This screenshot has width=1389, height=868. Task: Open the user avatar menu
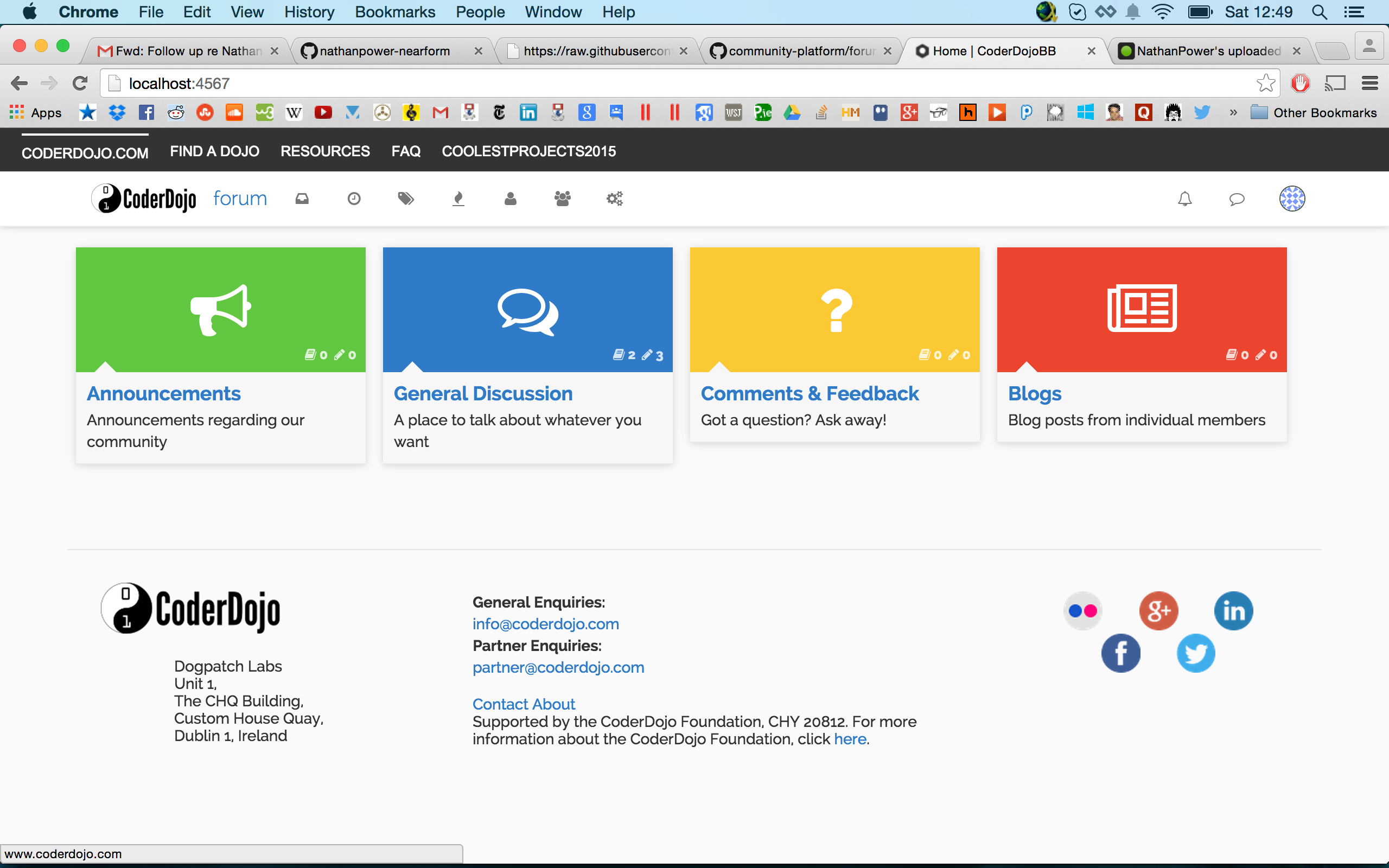[1292, 199]
